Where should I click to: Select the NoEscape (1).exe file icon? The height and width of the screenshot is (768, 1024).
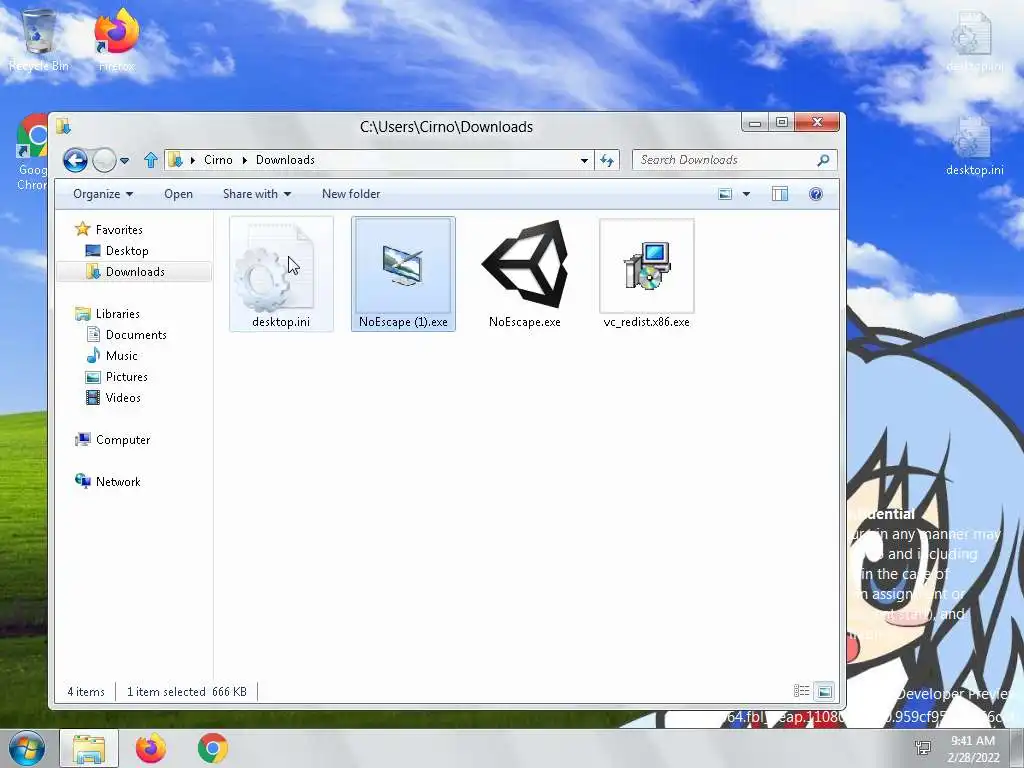pos(403,266)
